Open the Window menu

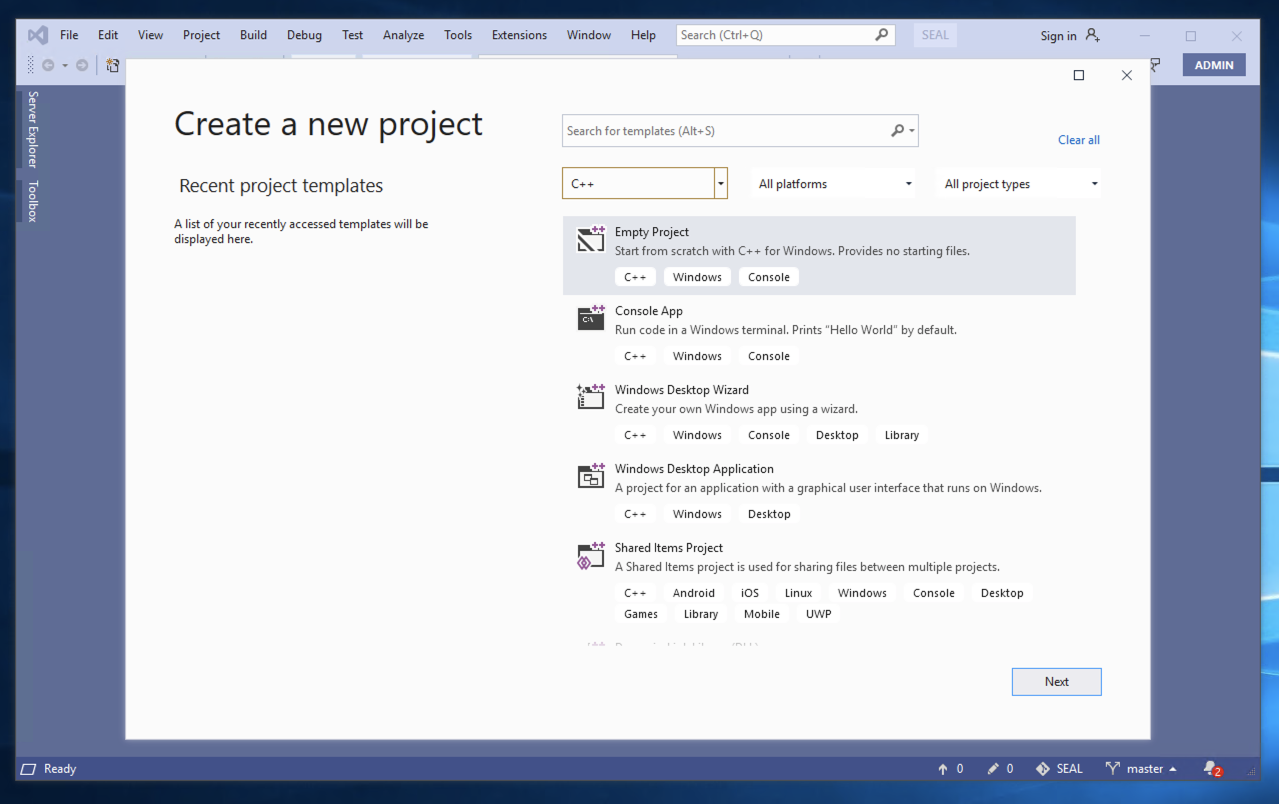pos(588,35)
